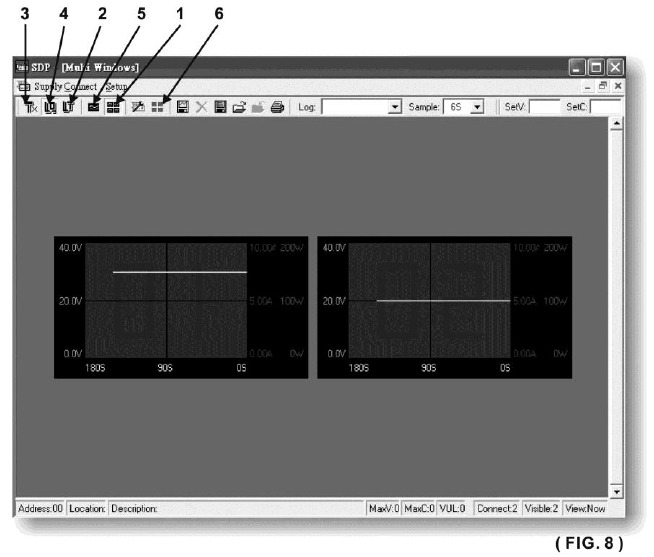Click the open folder icon in toolbar
Image resolution: width=654 pixels, height=557 pixels.
[240, 106]
